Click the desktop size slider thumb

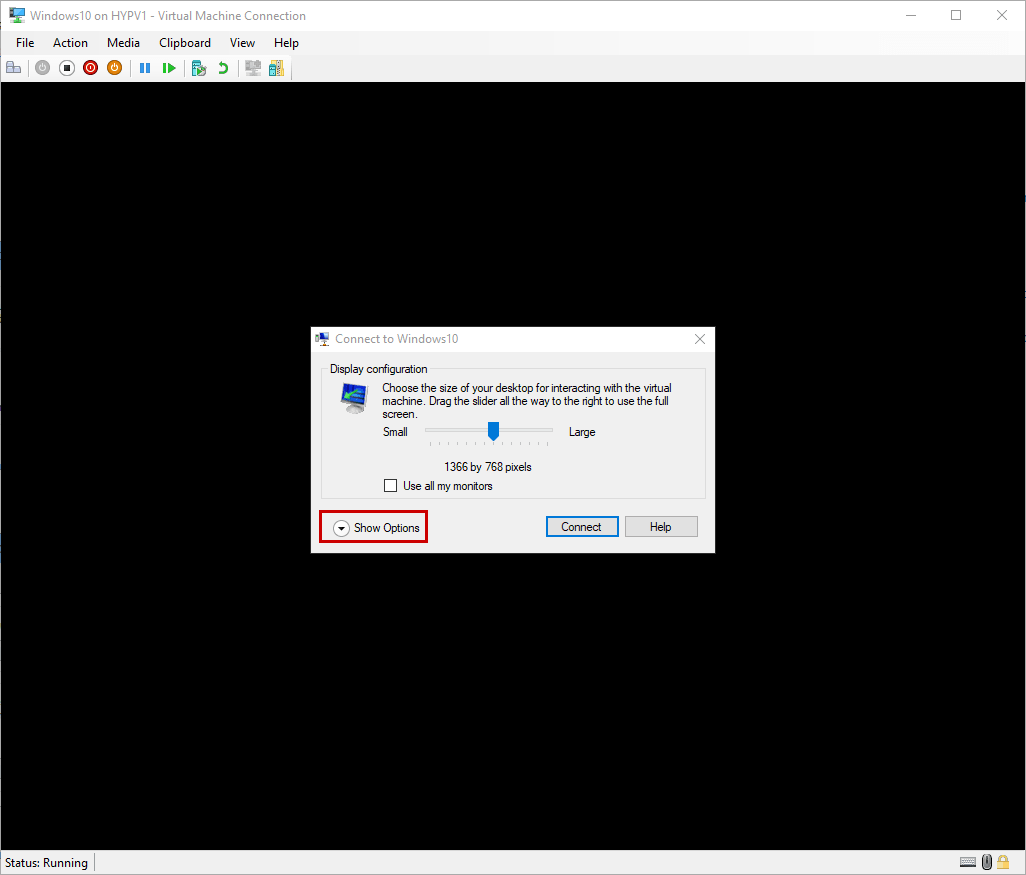[x=493, y=431]
